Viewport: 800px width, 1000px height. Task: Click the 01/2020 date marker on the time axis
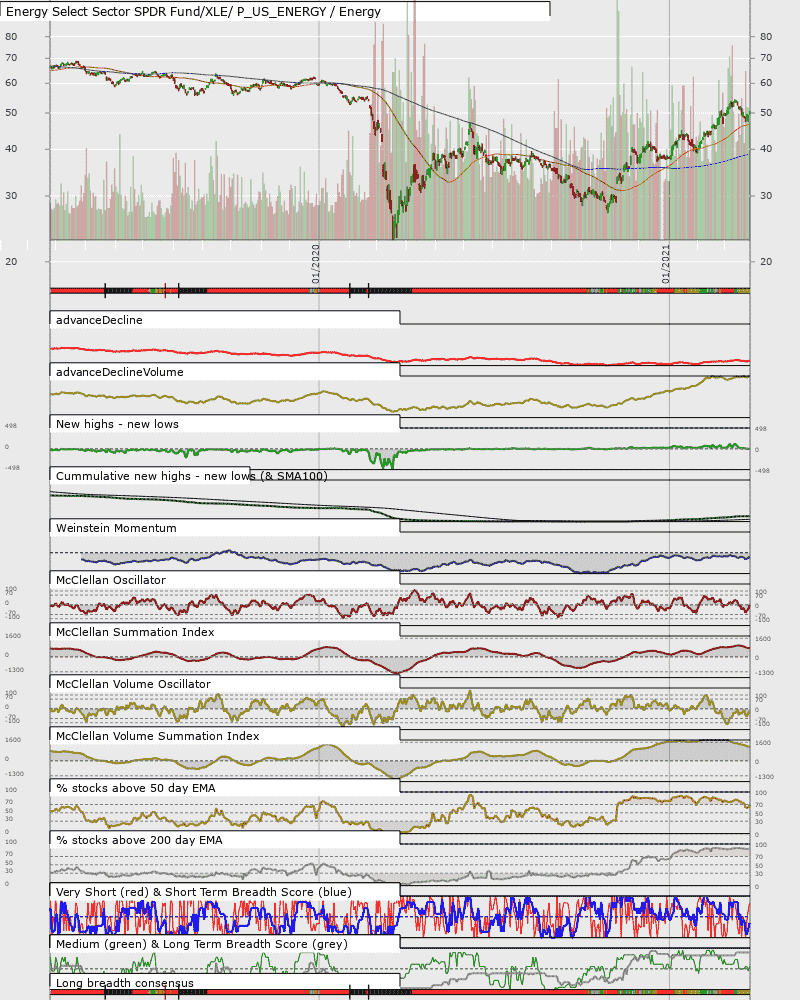click(316, 263)
